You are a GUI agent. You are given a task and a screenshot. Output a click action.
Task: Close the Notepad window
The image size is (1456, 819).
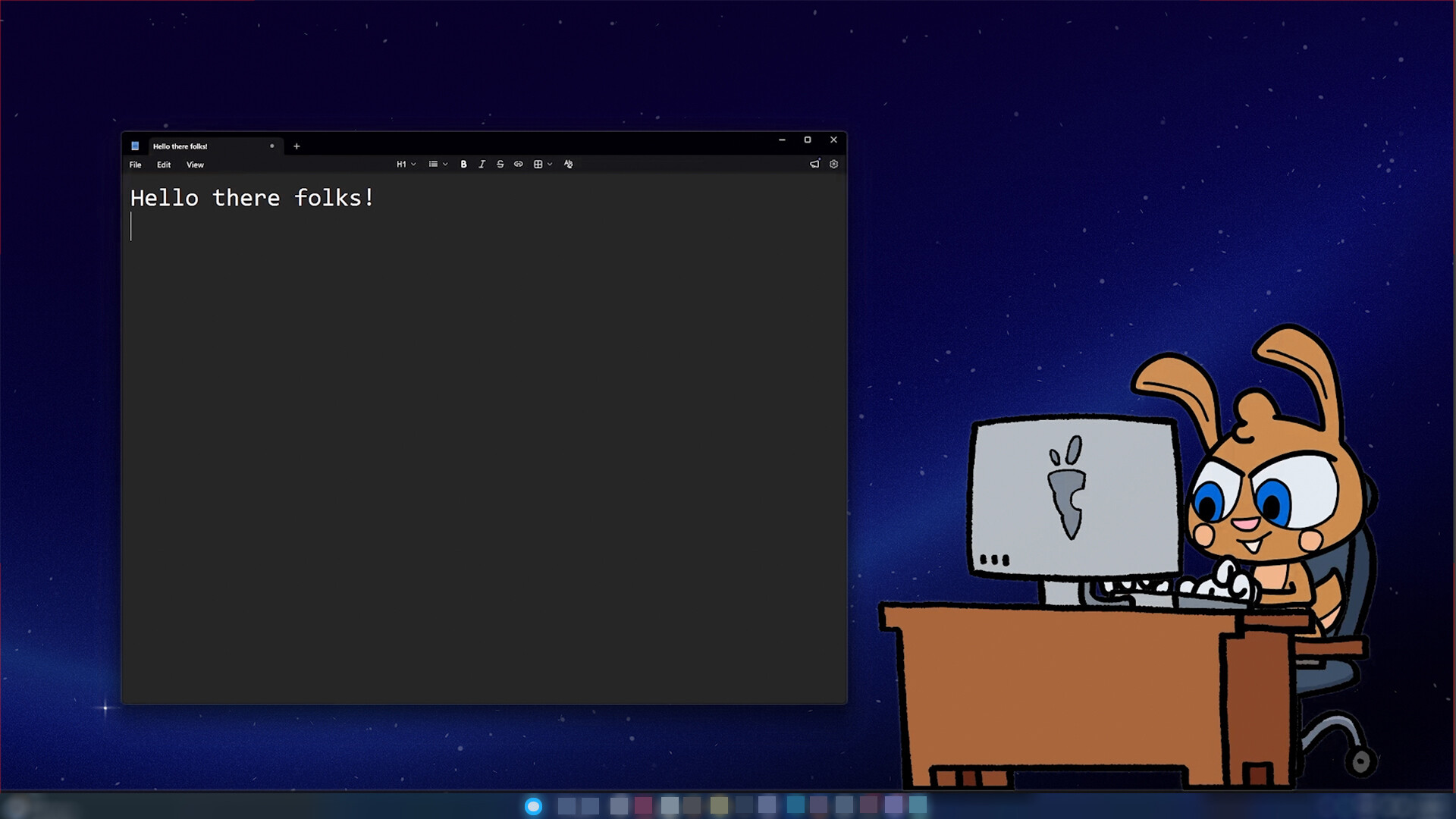(833, 140)
